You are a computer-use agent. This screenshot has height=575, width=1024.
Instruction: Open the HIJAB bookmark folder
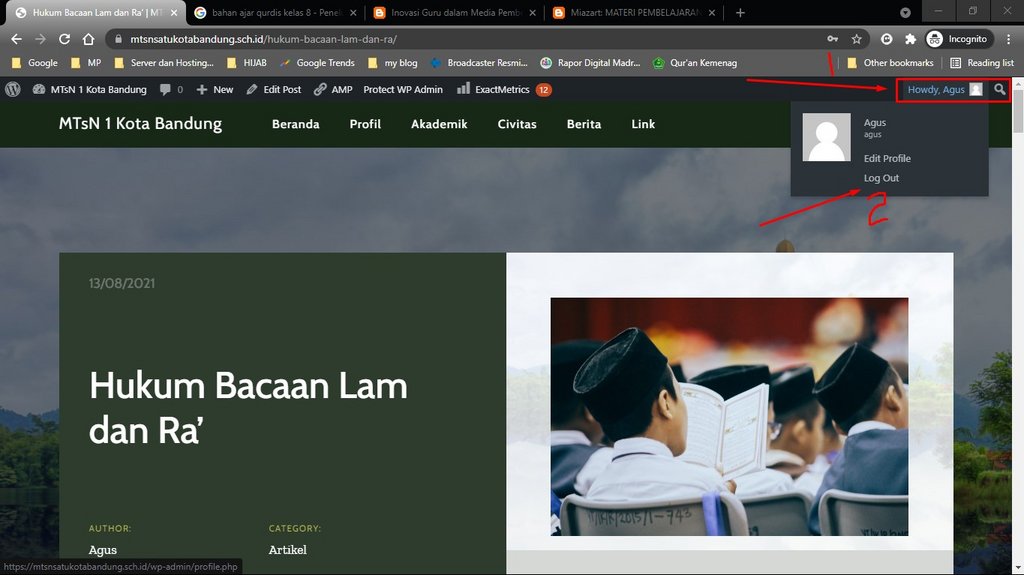247,63
